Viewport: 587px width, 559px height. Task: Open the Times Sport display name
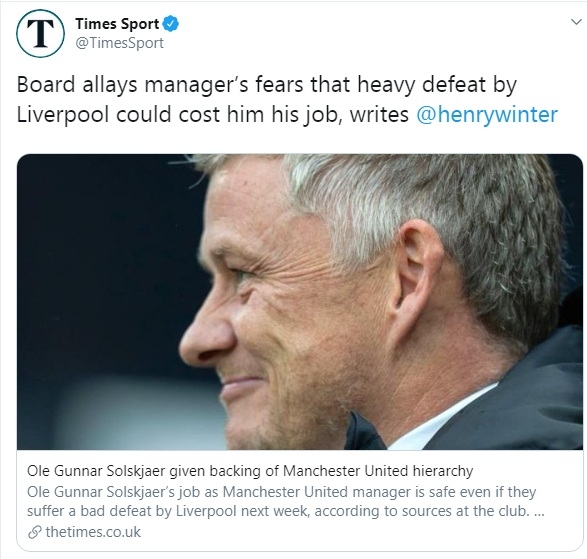click(117, 24)
